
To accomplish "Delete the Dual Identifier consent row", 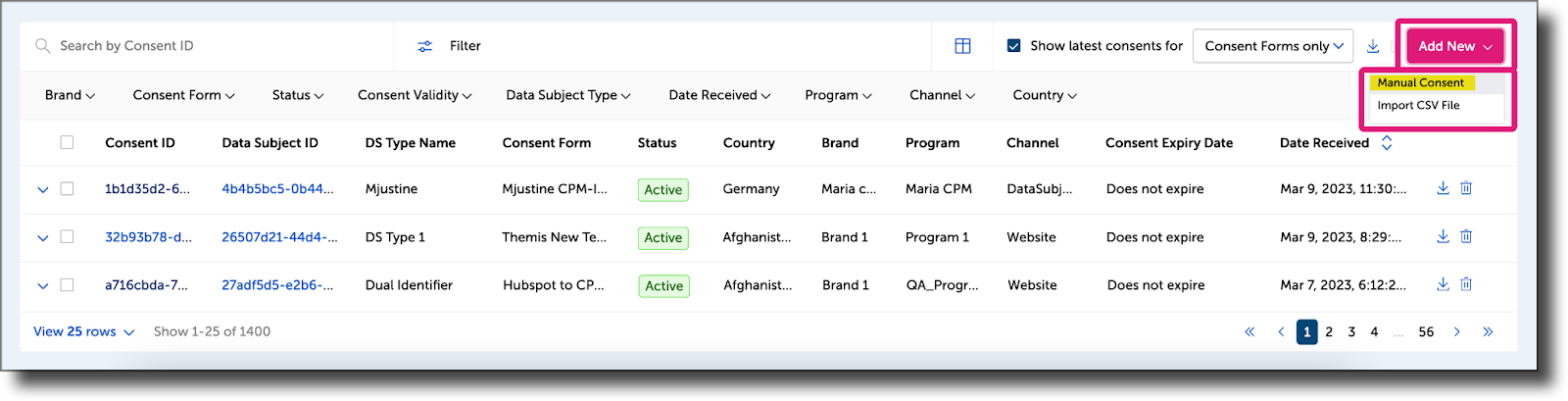I will pyautogui.click(x=1466, y=284).
